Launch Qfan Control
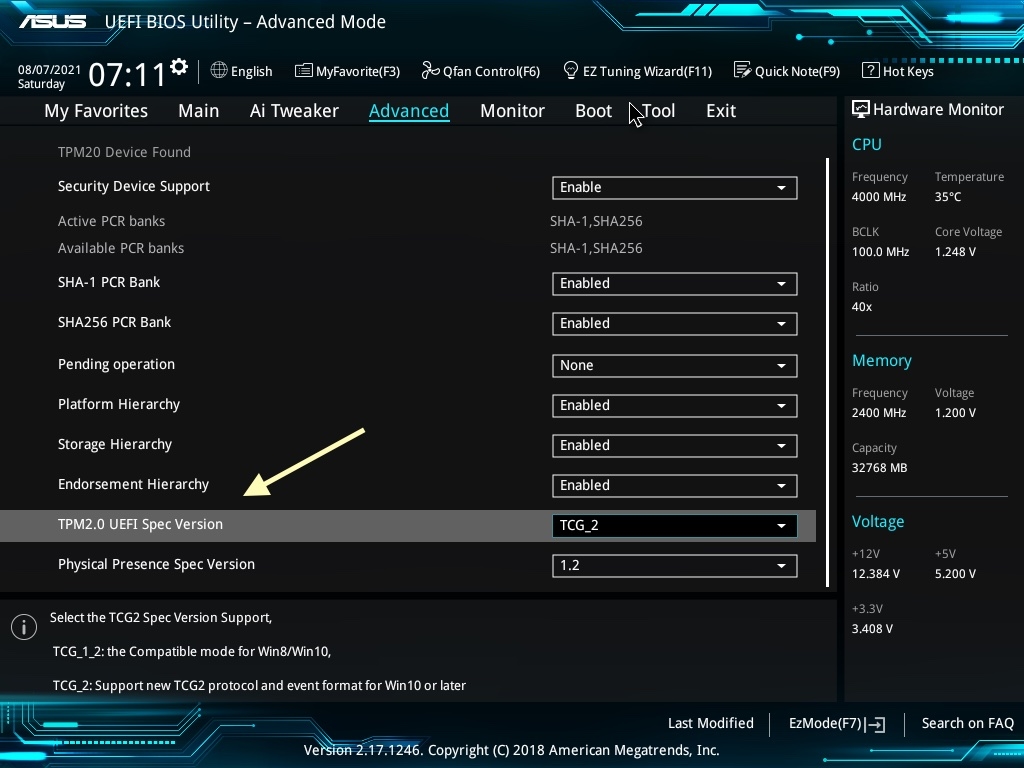The image size is (1024, 768). (x=480, y=71)
